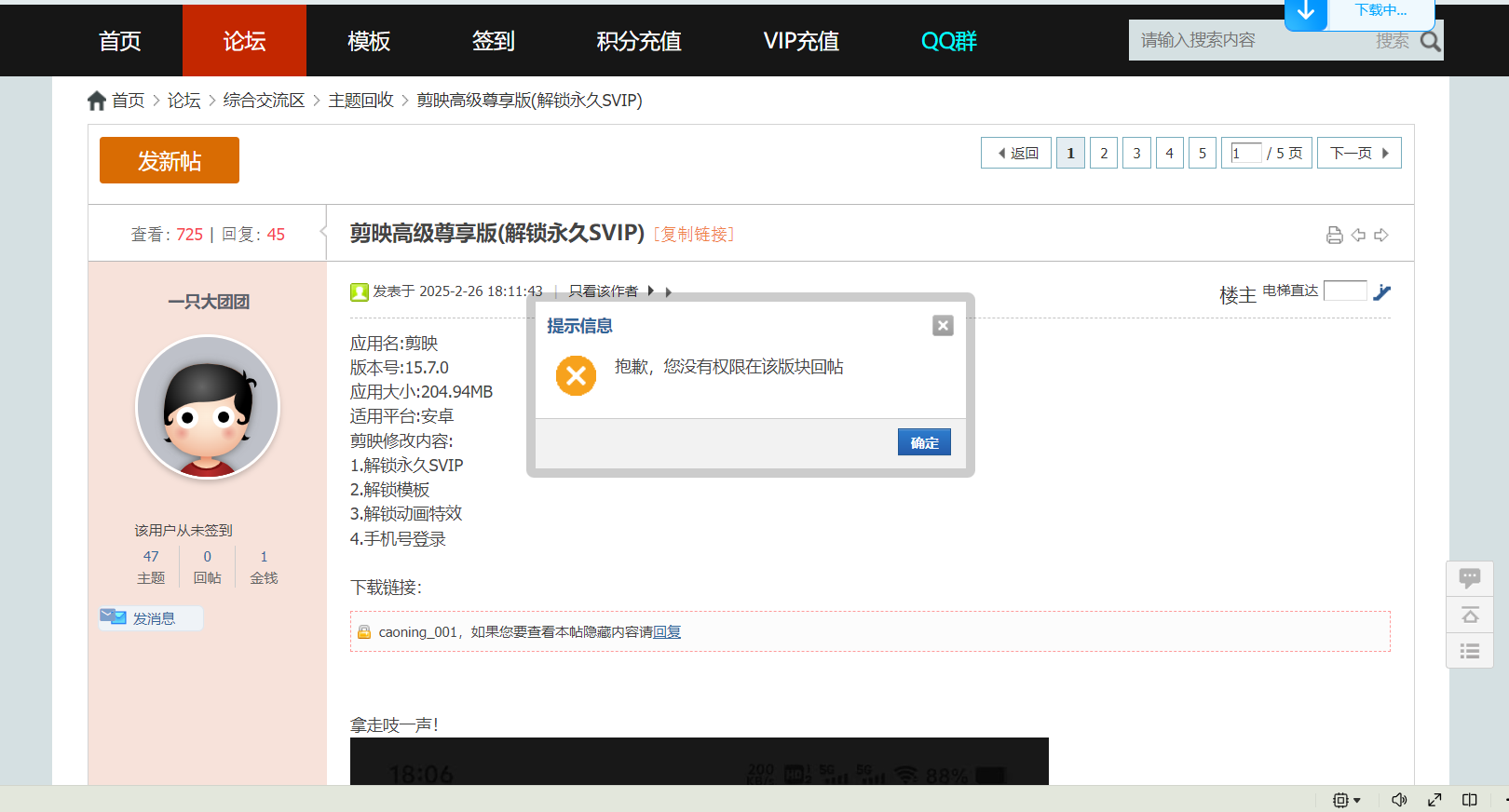Open the 签到 navigation tab
The height and width of the screenshot is (812, 1509).
(x=494, y=41)
